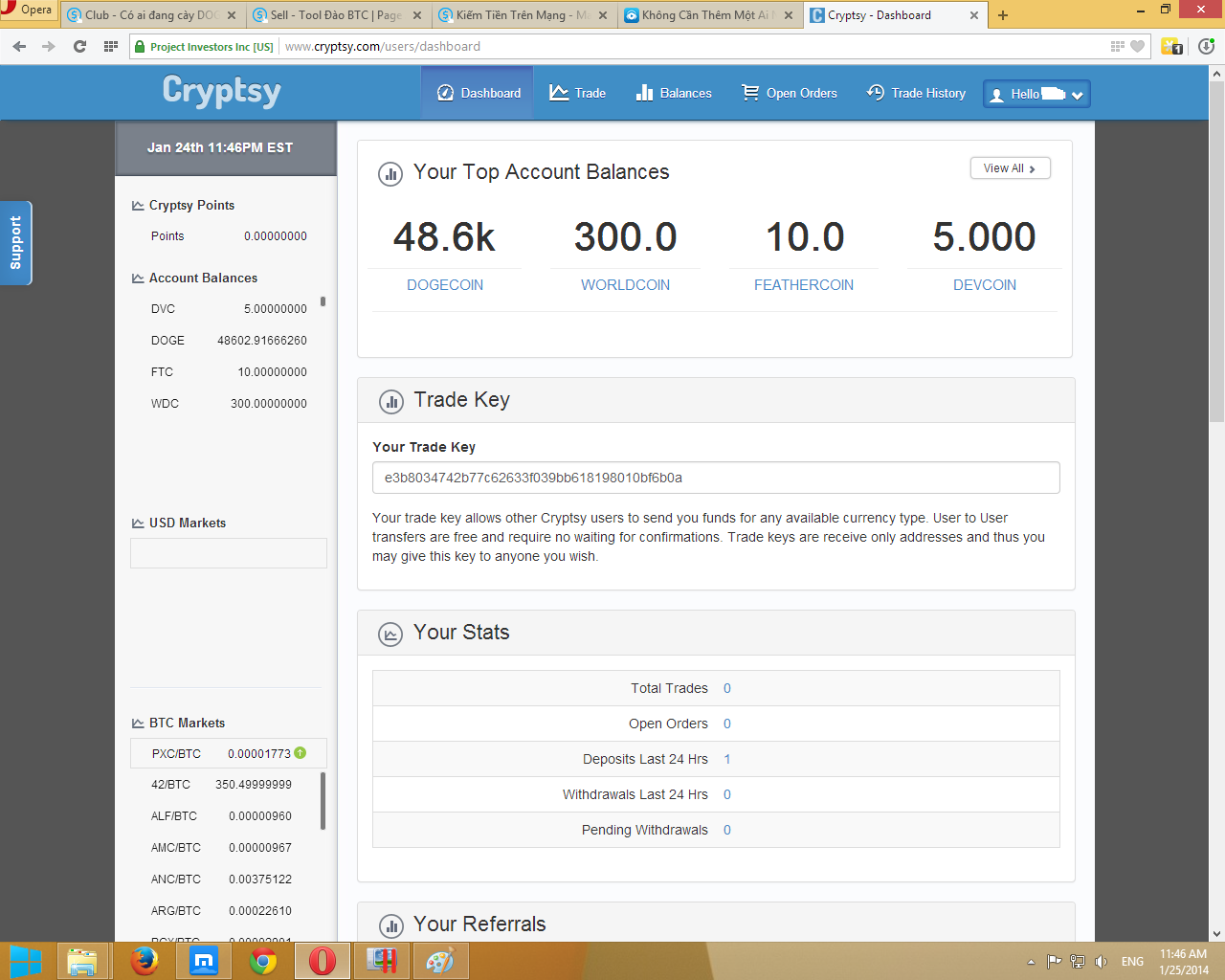Select the AMC/BTC market row
This screenshot has height=980, width=1225.
222,848
